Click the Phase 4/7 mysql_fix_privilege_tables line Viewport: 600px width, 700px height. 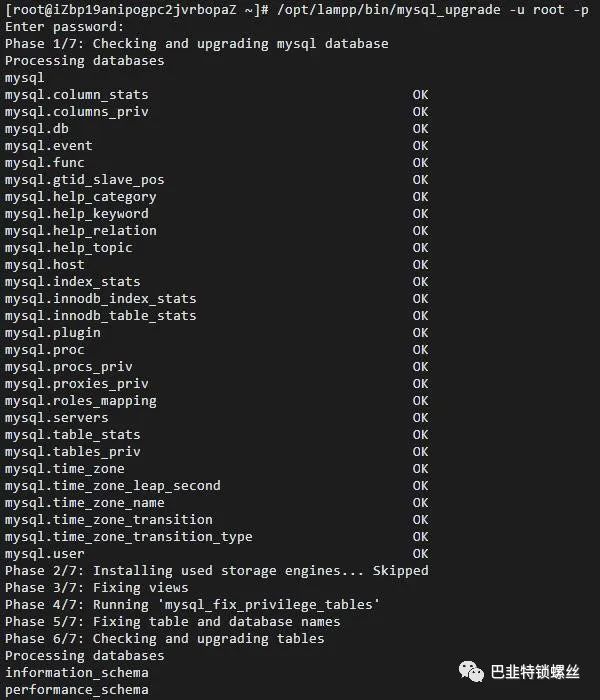pyautogui.click(x=192, y=604)
